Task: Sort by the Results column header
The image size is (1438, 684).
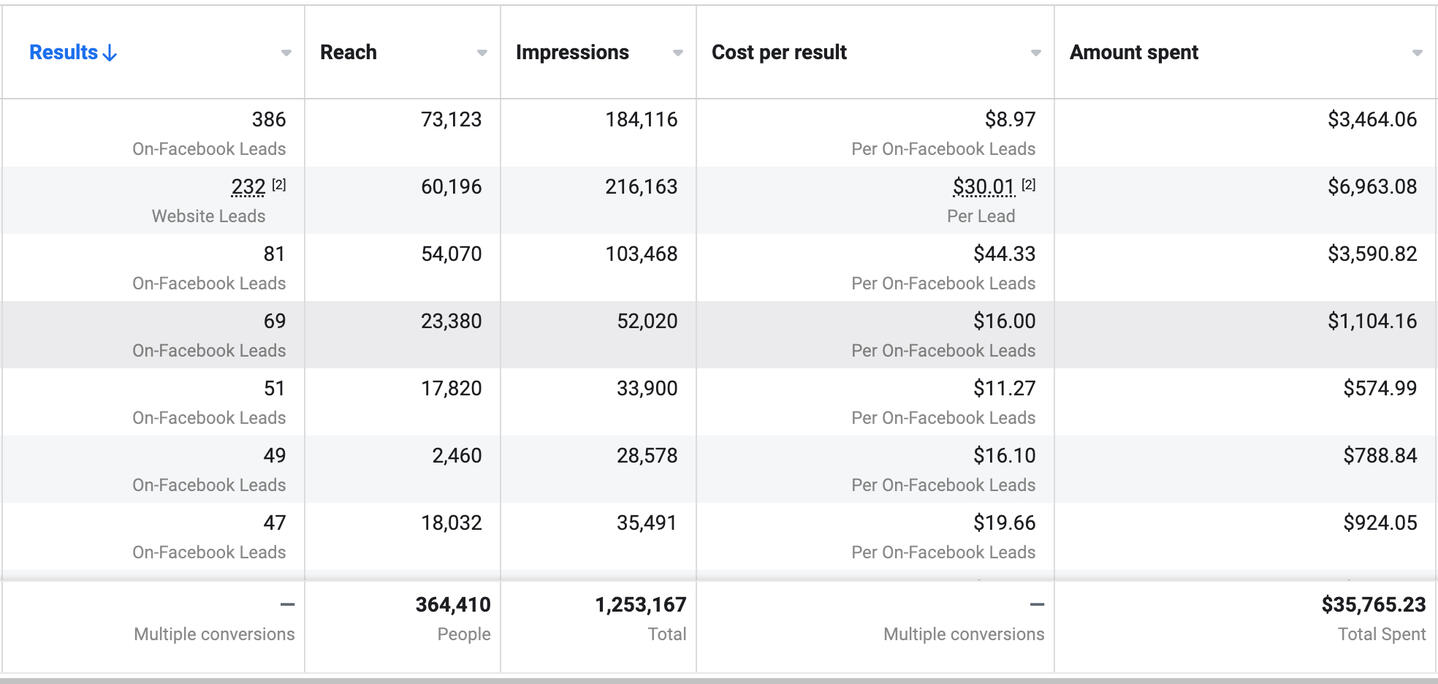Action: (x=63, y=53)
